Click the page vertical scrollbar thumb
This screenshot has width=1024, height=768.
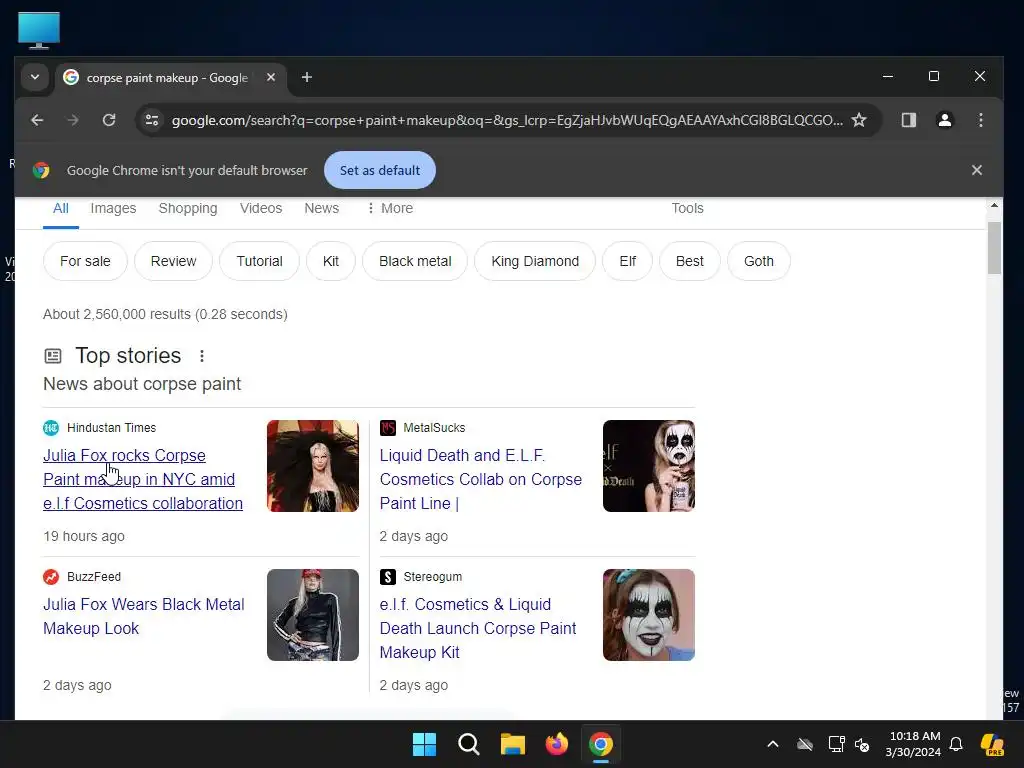993,248
